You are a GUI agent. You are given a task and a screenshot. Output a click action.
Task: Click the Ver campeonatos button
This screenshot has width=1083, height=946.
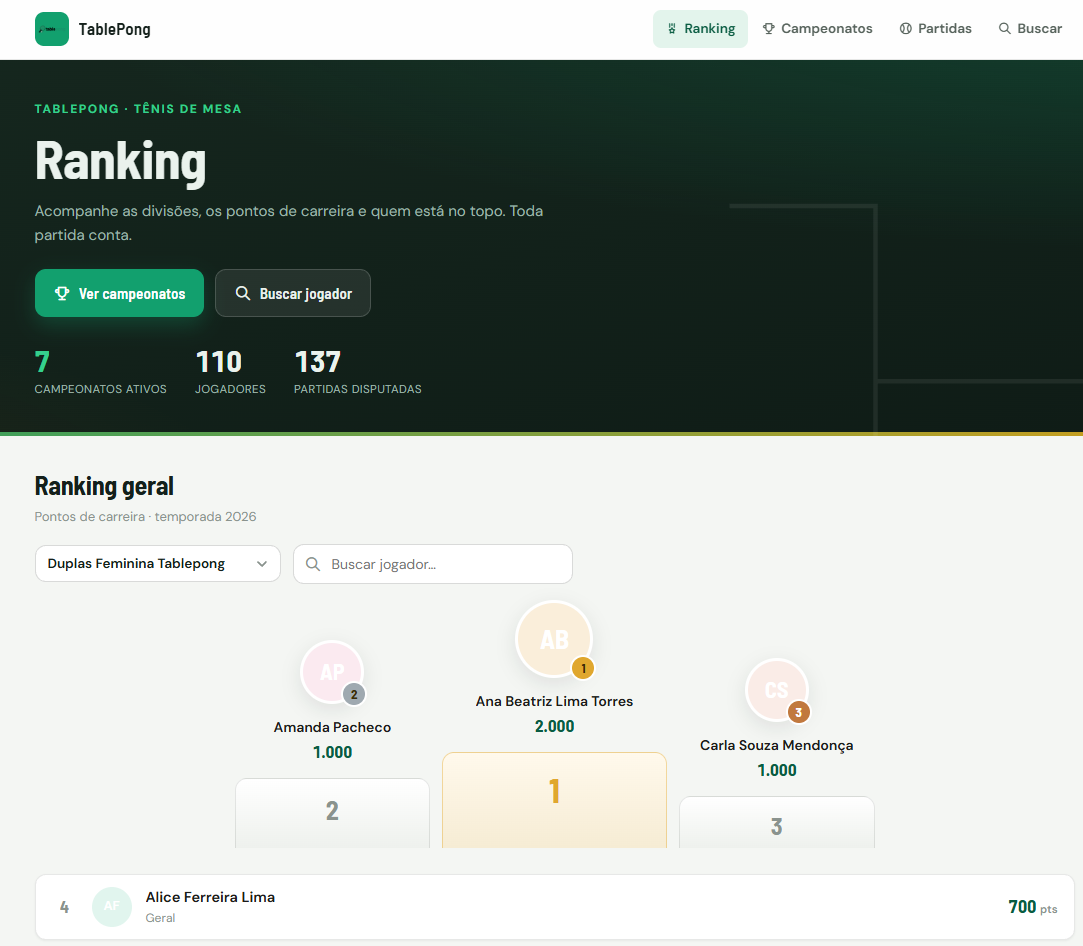(119, 293)
